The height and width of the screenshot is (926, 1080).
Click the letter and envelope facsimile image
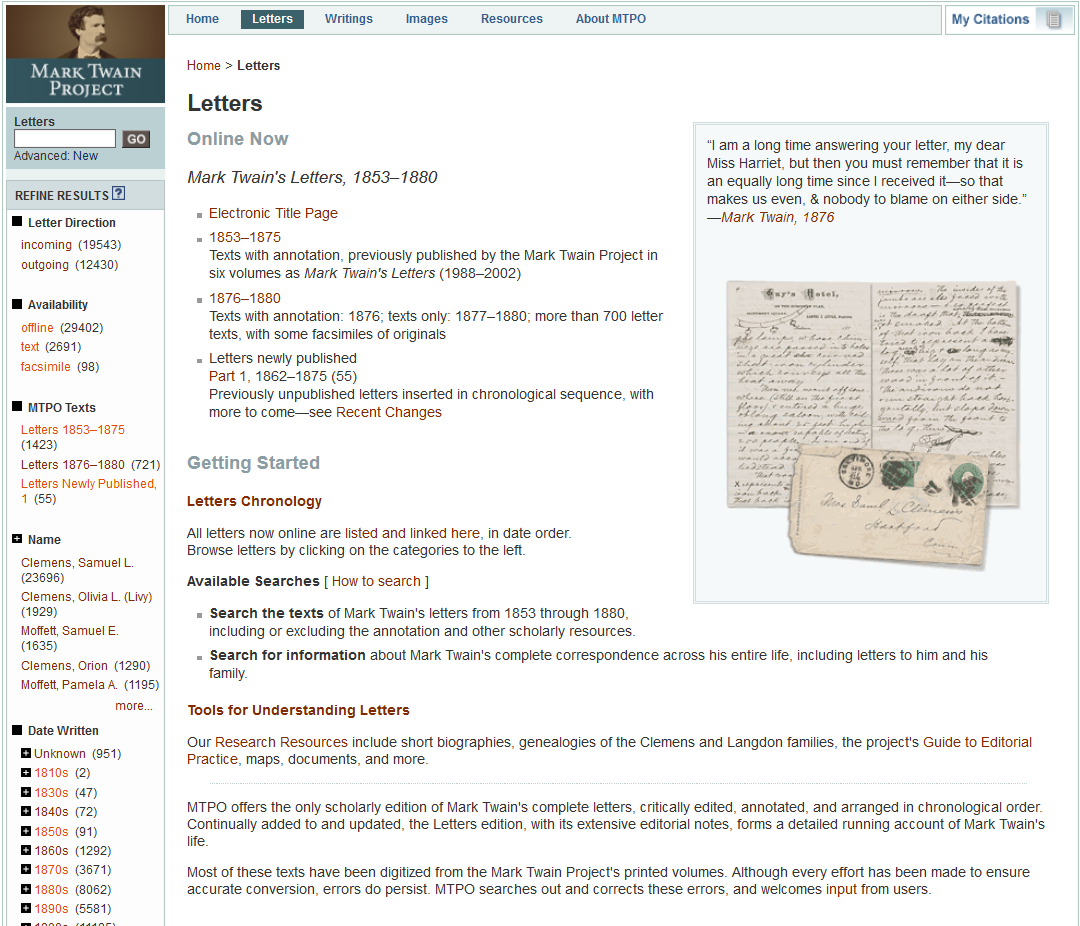(871, 425)
